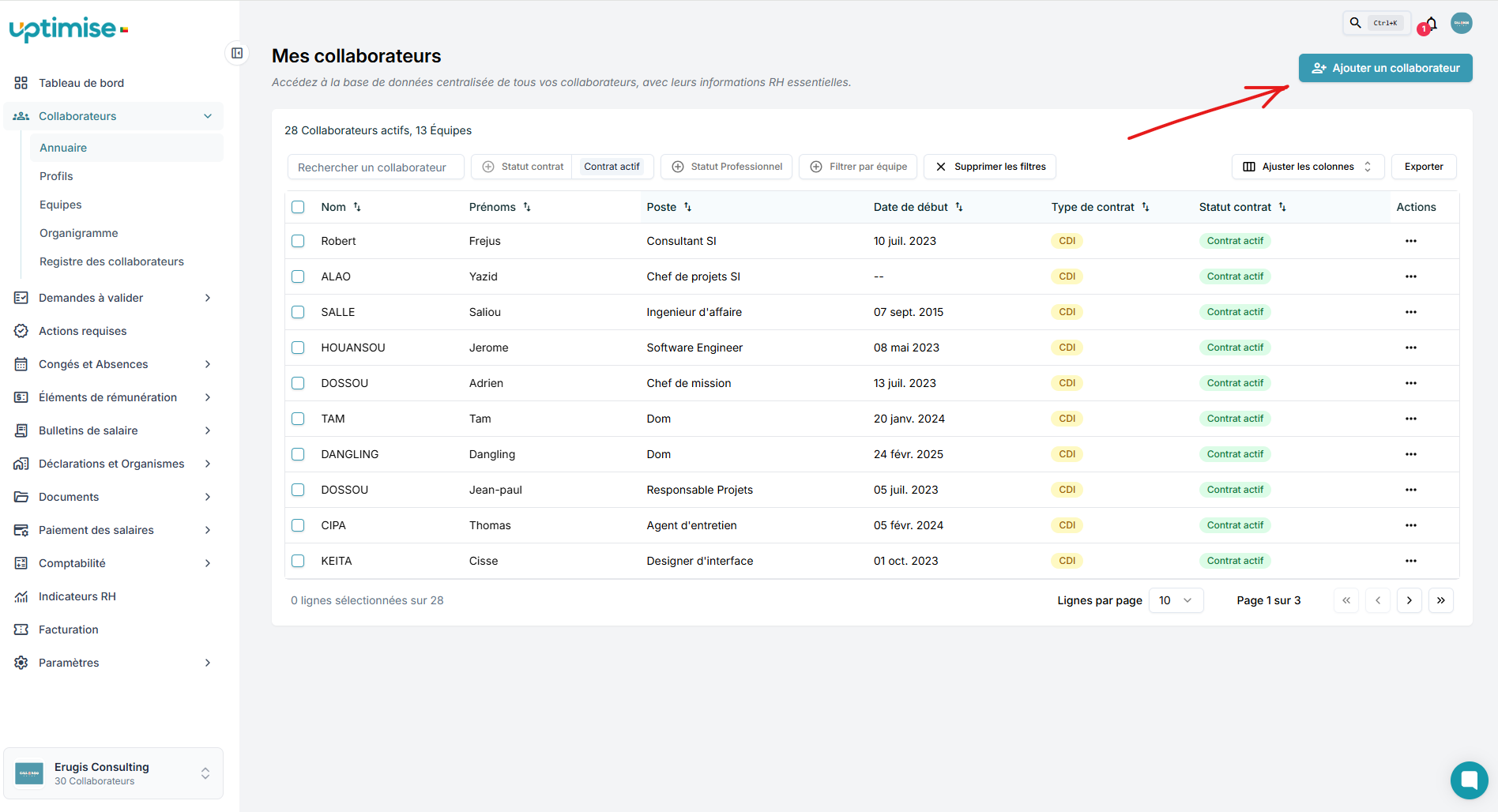Screen dimensions: 1498x812
Task: Open the Statut contrat filter
Action: click(x=522, y=167)
